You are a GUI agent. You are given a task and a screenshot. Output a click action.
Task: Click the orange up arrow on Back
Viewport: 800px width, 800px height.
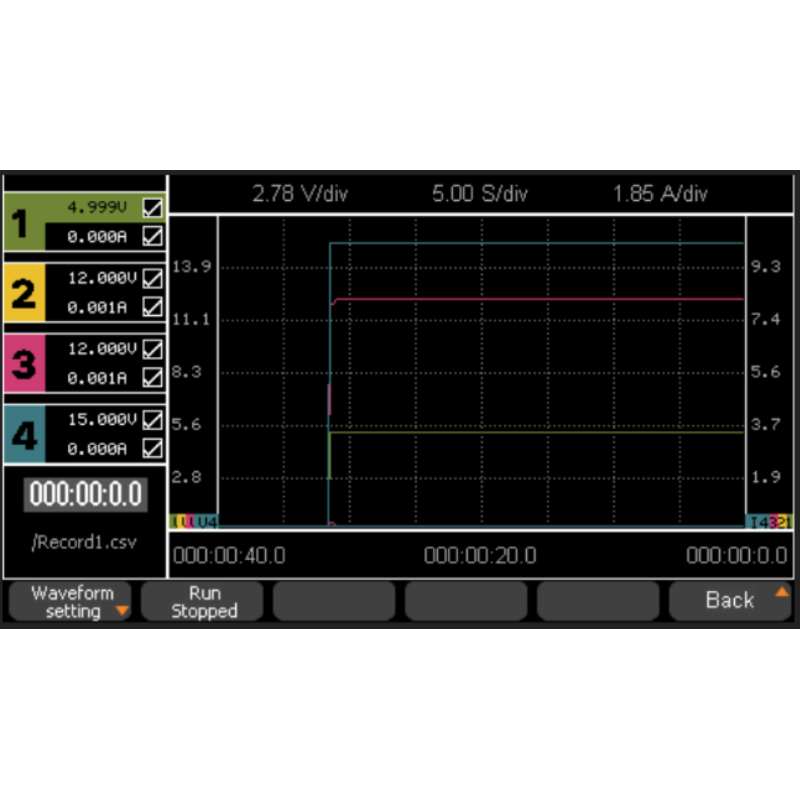(781, 591)
